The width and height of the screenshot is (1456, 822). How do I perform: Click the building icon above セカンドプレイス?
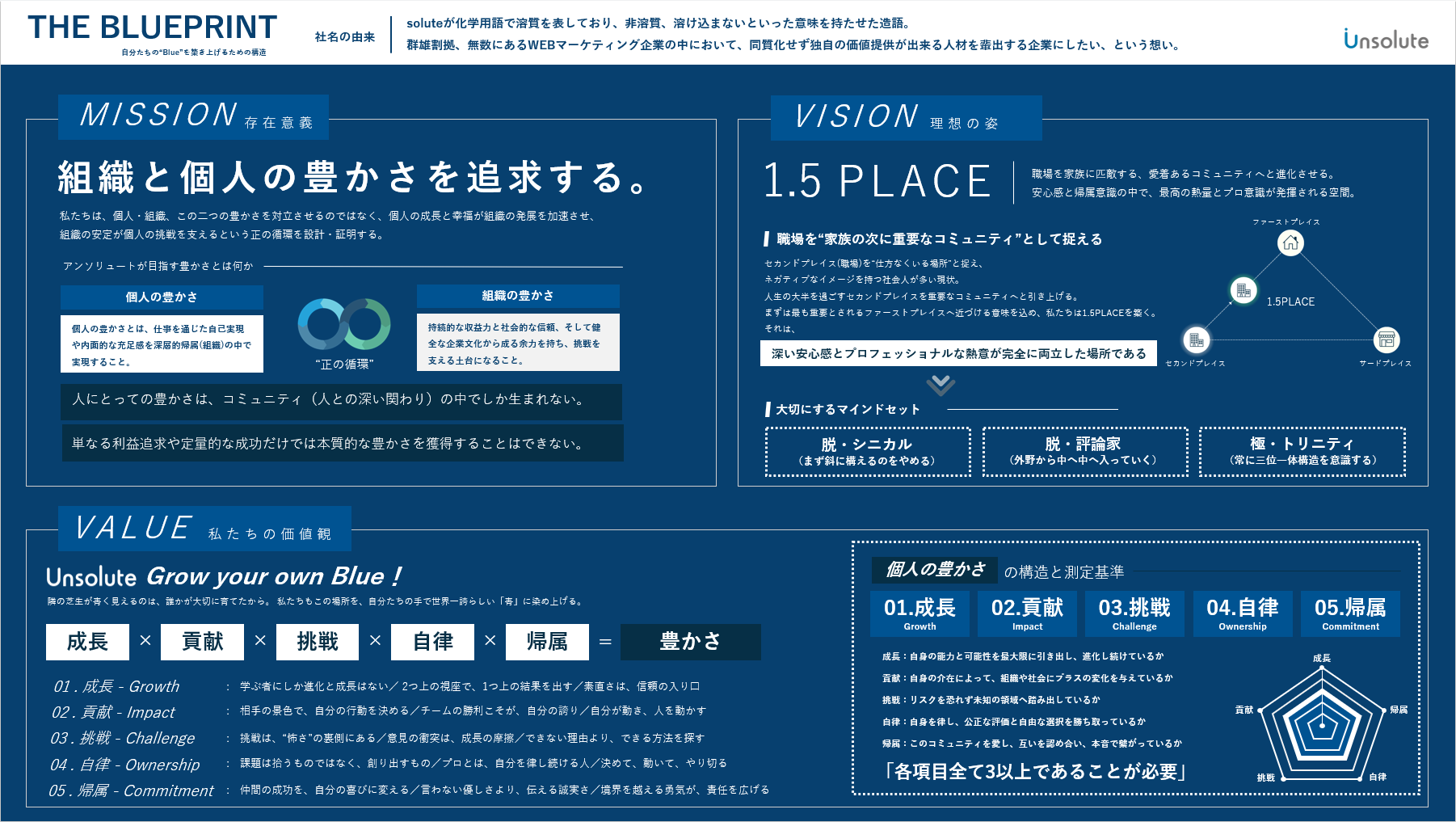click(x=1196, y=339)
